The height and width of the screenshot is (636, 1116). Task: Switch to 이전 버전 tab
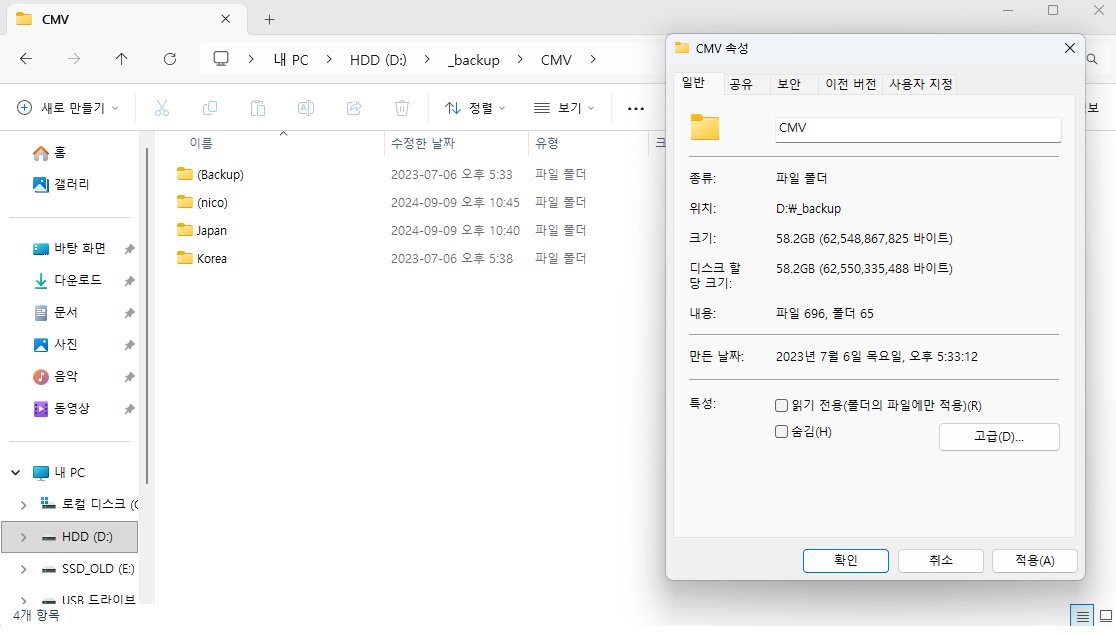pyautogui.click(x=851, y=84)
